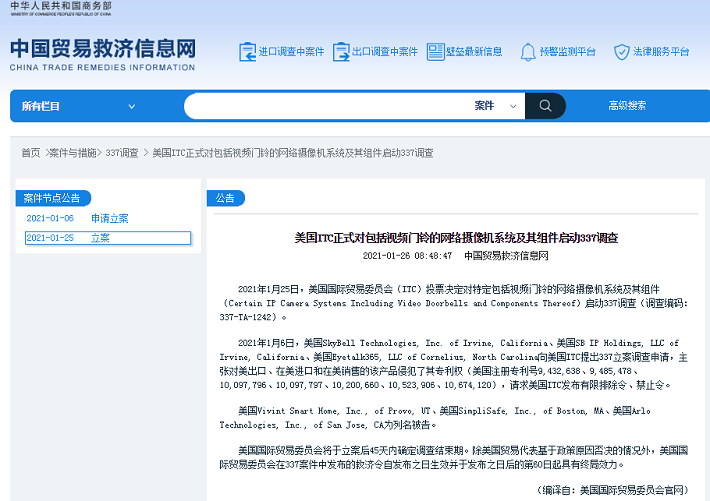The width and height of the screenshot is (710, 501).
Task: Click the trade barrier news icon
Action: pos(435,52)
